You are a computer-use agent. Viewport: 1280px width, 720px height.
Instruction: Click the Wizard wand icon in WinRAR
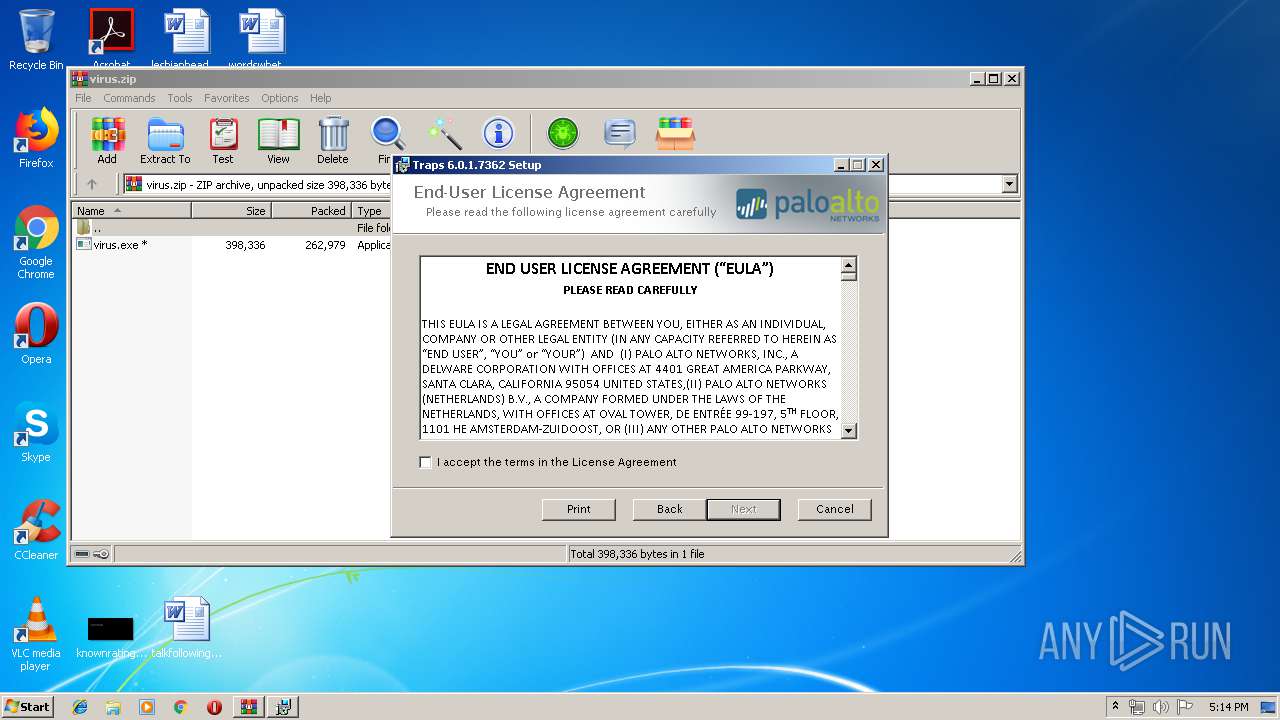(x=444, y=134)
